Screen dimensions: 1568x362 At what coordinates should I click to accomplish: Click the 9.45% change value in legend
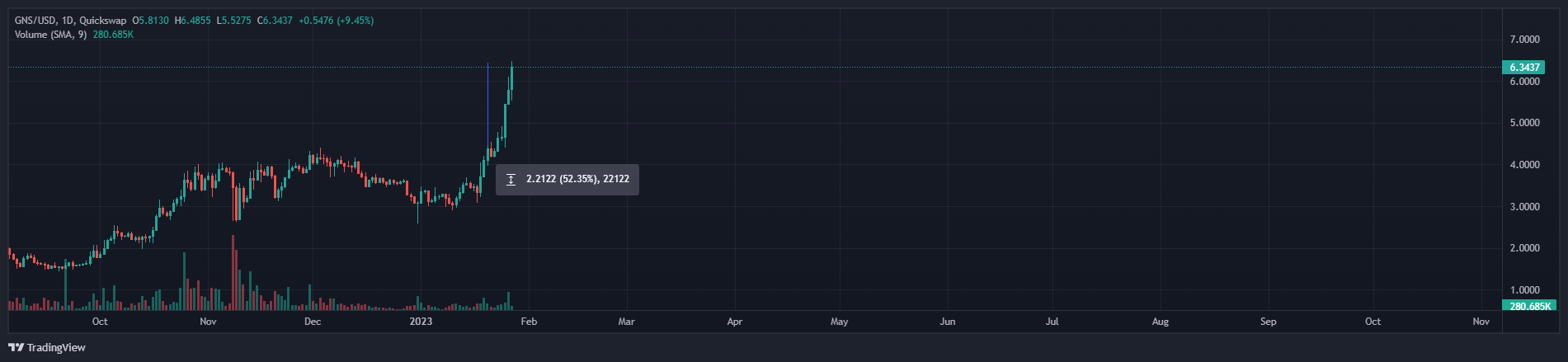pos(352,21)
